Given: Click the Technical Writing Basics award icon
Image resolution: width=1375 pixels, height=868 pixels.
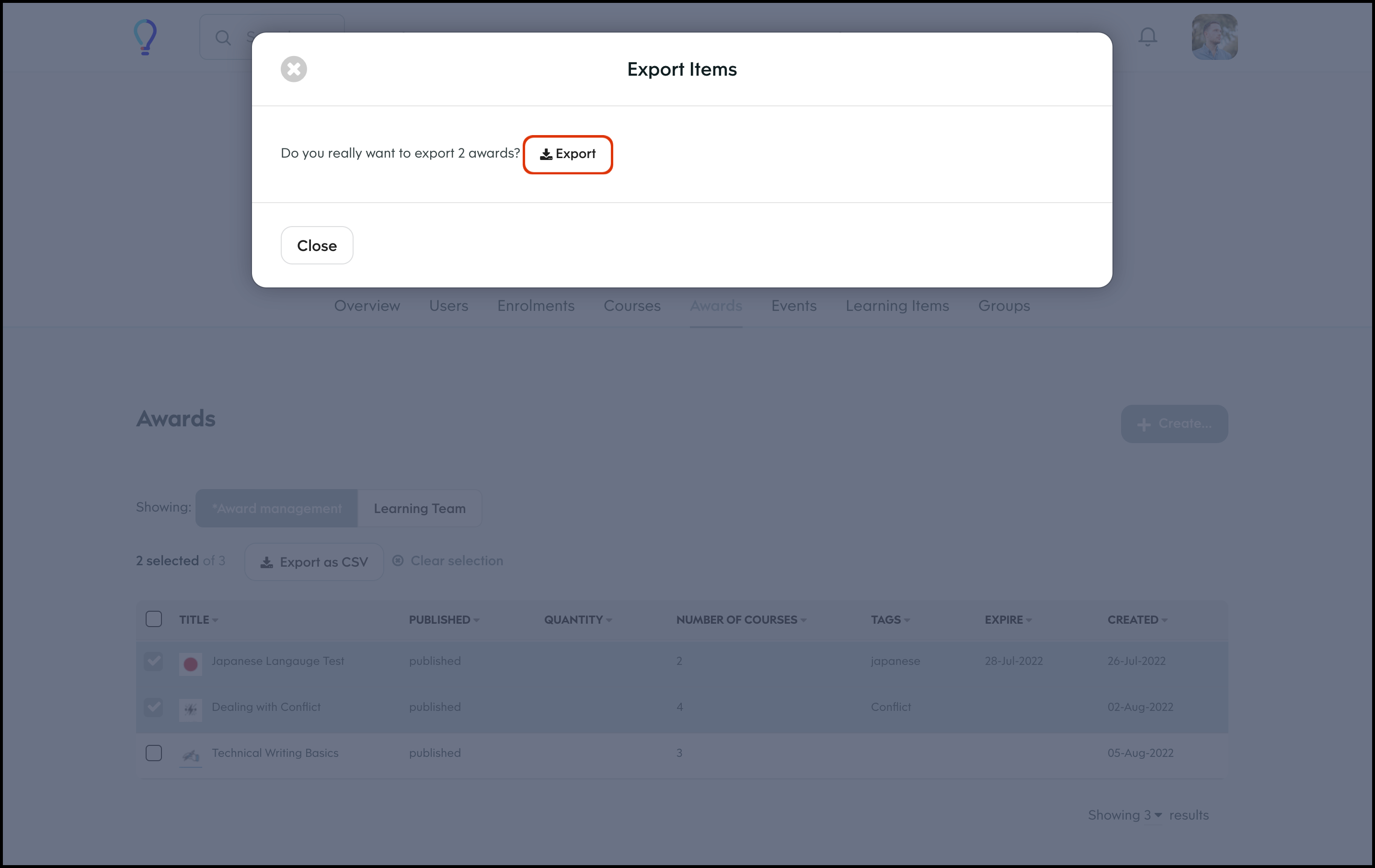Looking at the screenshot, I should coord(190,755).
